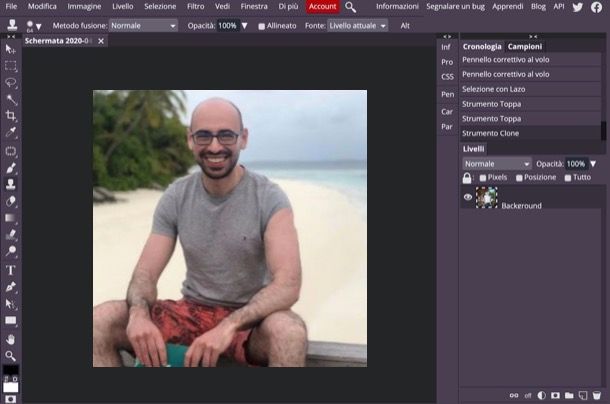Create a new folder in Livelli

pyautogui.click(x=569, y=395)
